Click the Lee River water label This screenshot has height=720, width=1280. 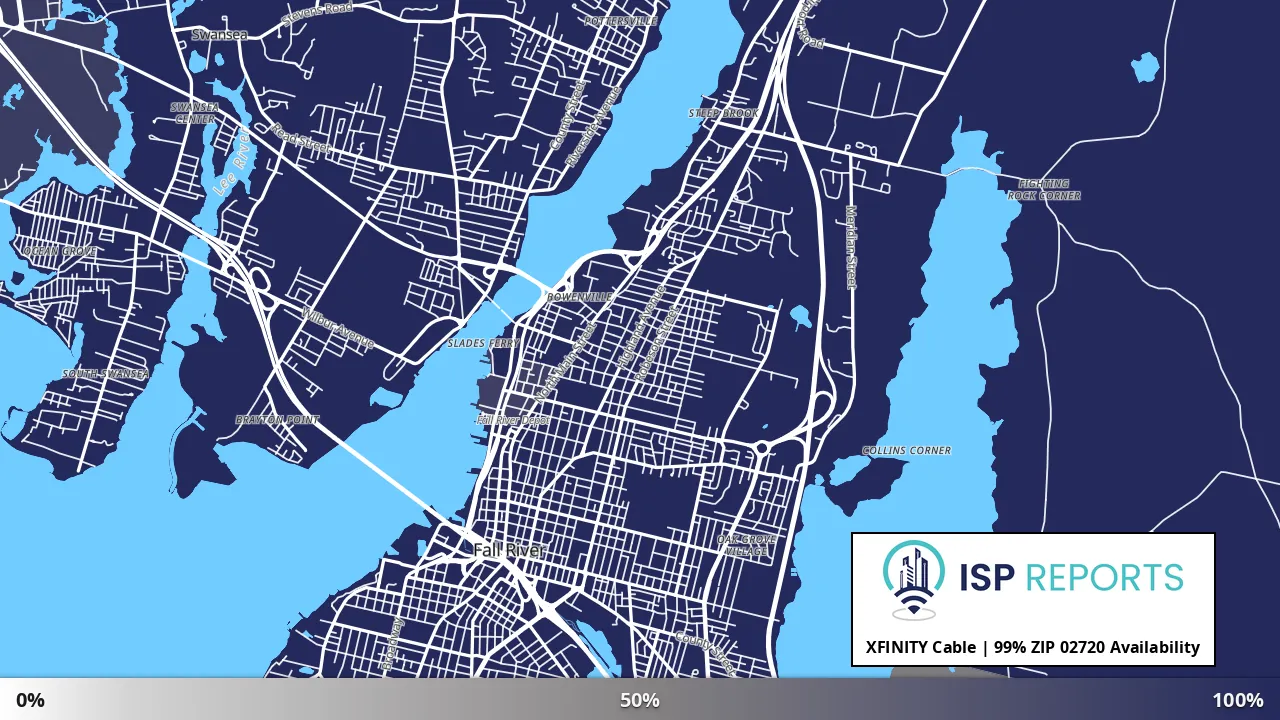coord(232,161)
